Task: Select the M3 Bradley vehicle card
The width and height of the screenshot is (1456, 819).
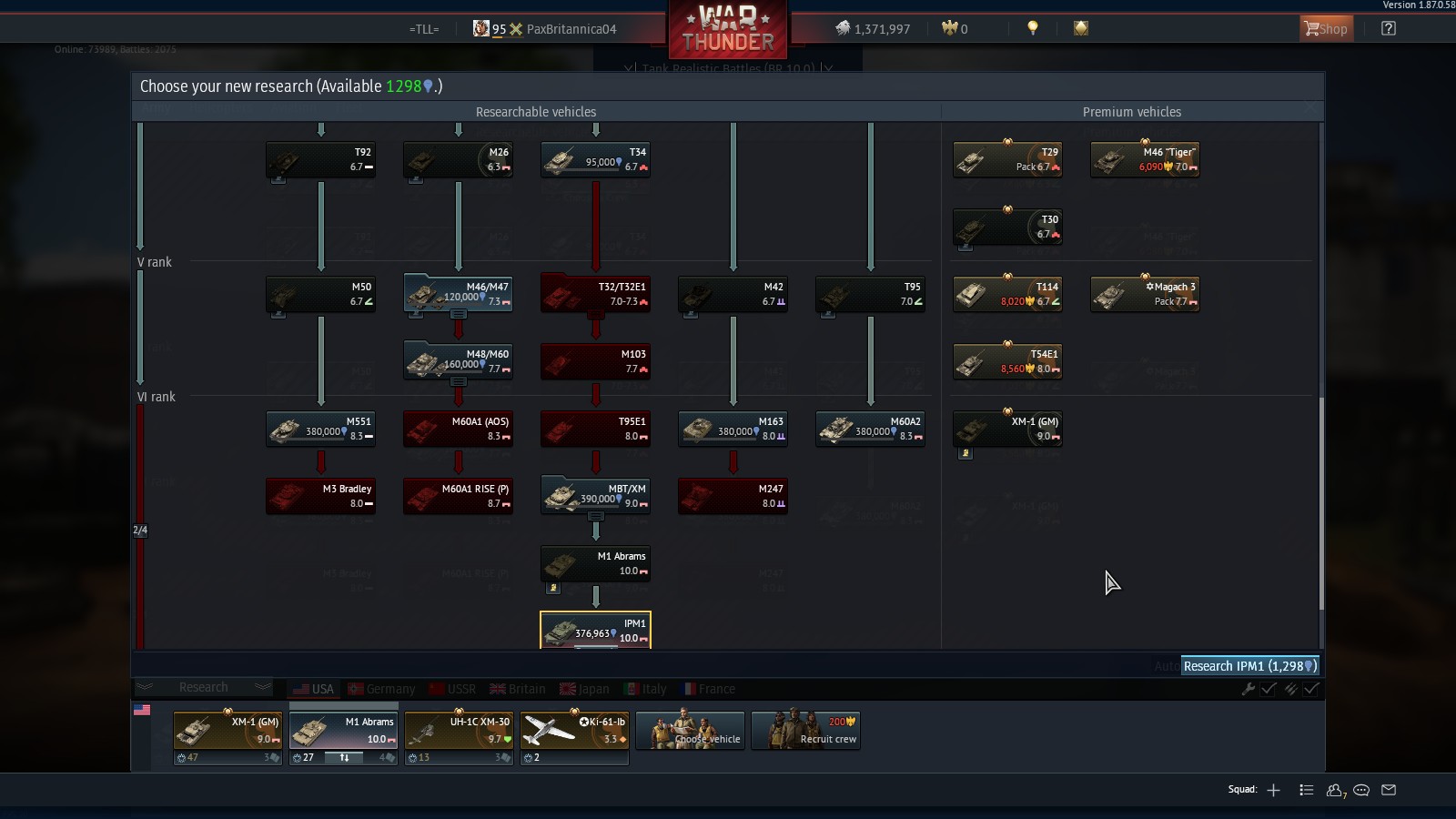Action: point(321,497)
